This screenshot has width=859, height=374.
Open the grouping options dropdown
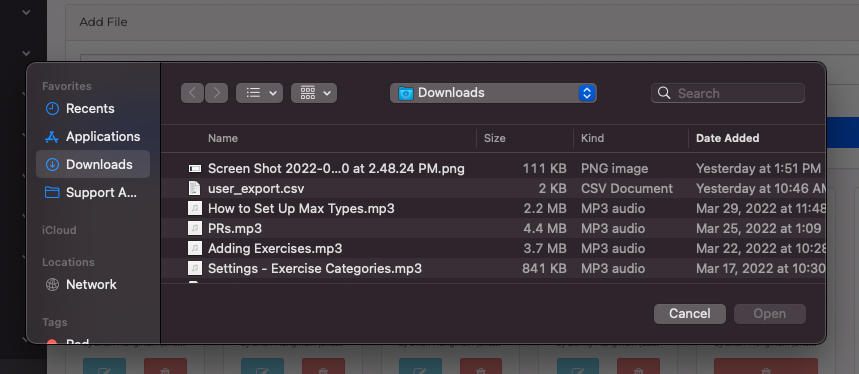(x=314, y=93)
